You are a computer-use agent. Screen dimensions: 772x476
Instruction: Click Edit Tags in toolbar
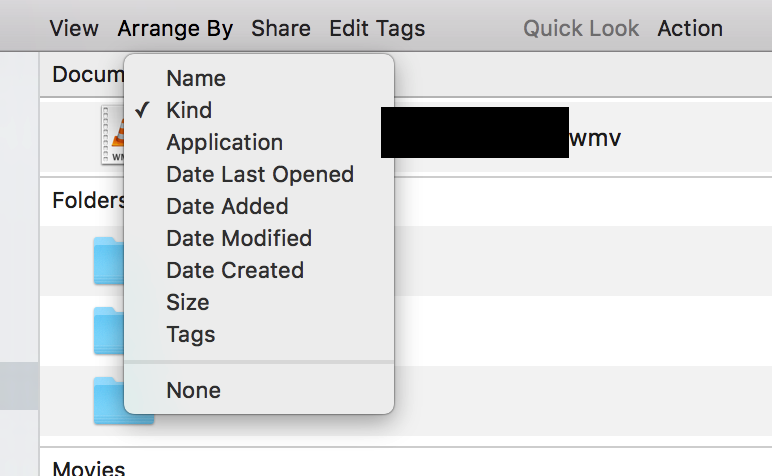tap(377, 29)
